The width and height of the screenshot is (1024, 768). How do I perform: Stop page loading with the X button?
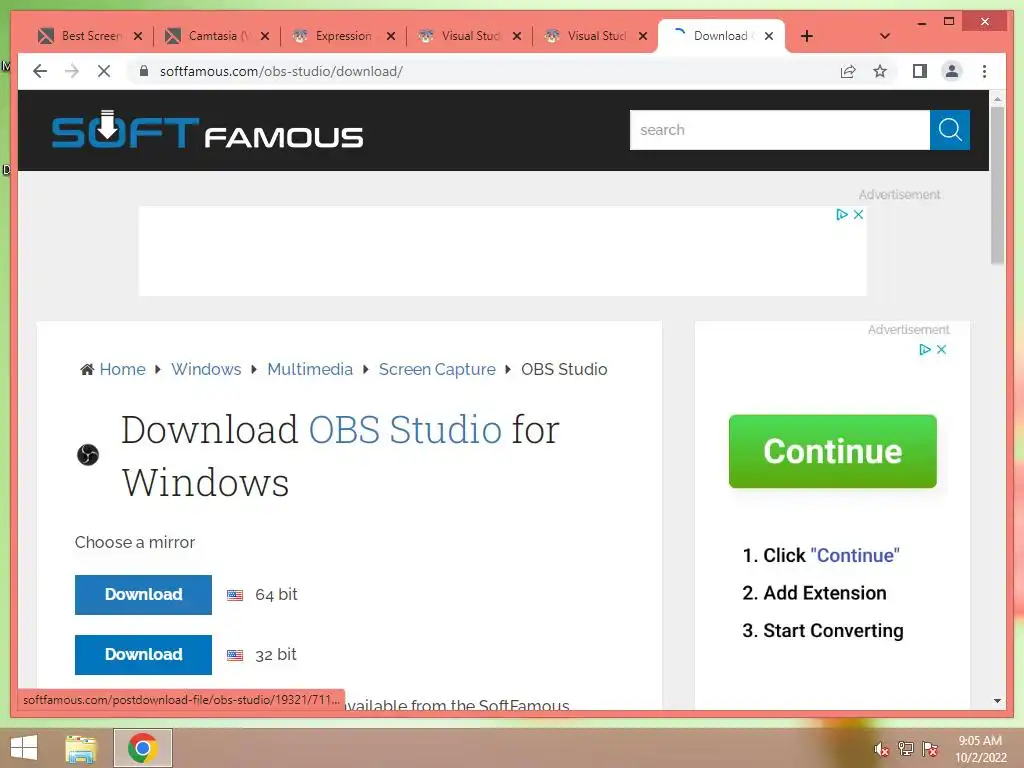(104, 71)
